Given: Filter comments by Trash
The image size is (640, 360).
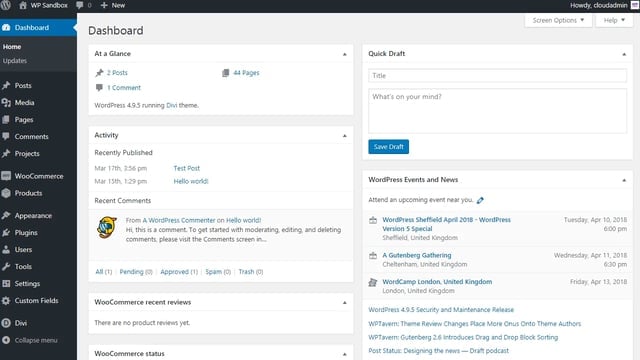Looking at the screenshot, I should click(x=251, y=272).
